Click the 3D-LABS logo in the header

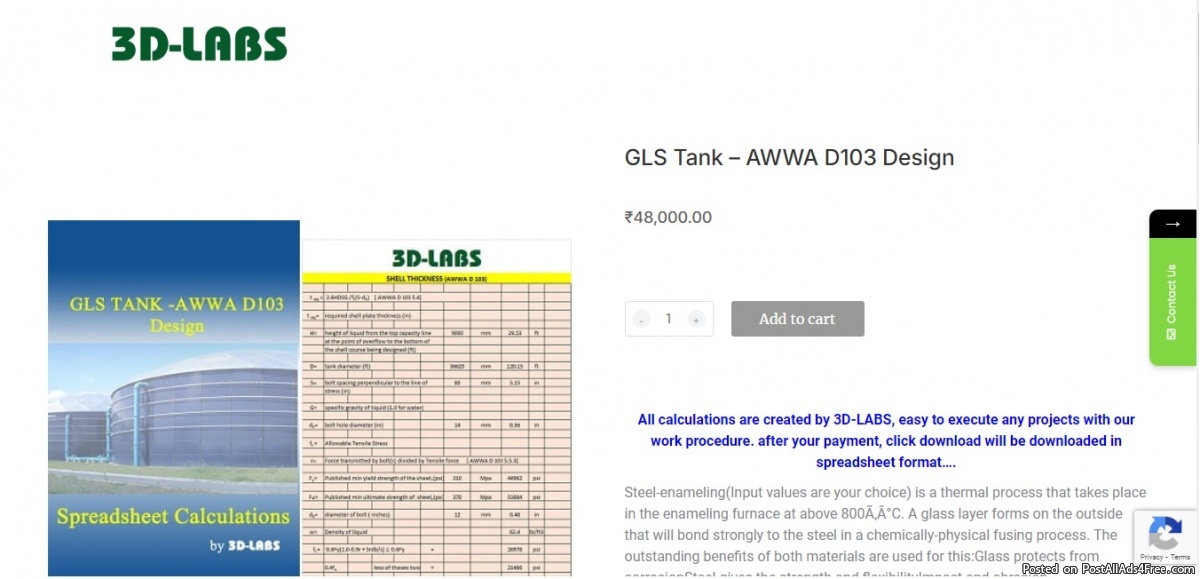[x=199, y=44]
